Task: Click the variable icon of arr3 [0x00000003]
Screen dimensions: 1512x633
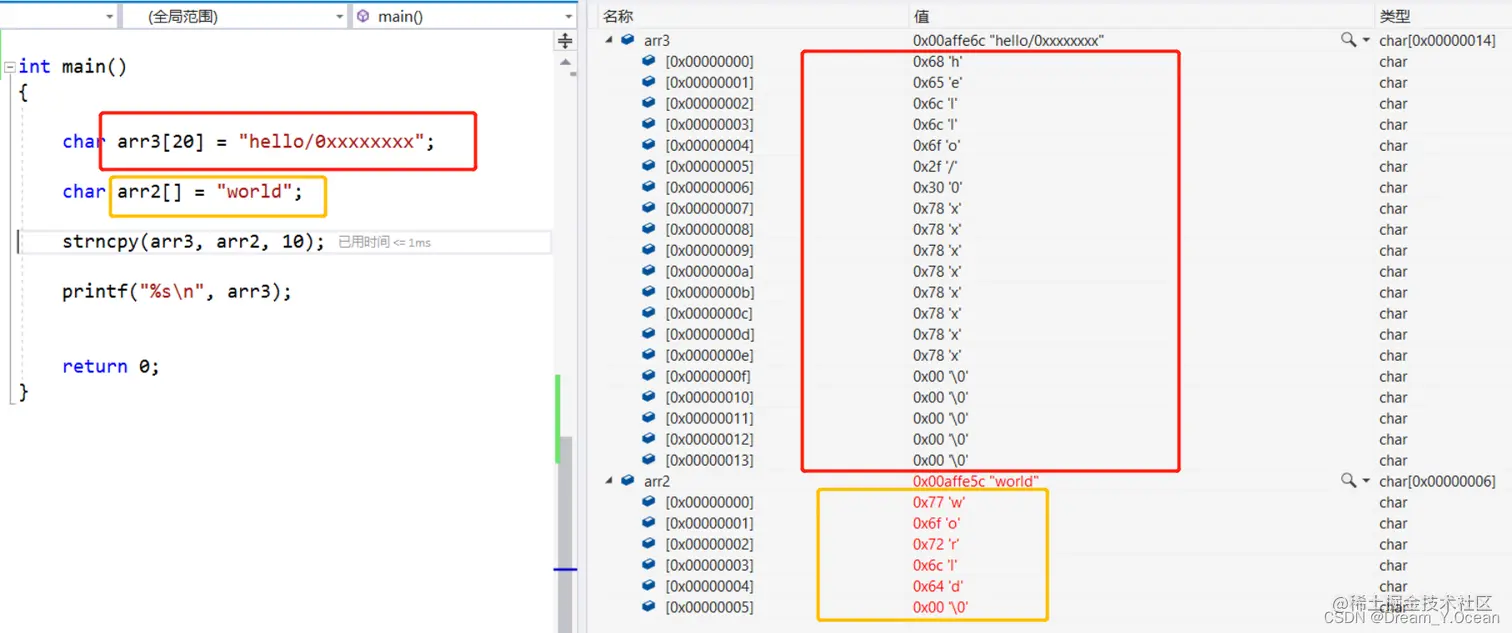Action: click(x=649, y=124)
